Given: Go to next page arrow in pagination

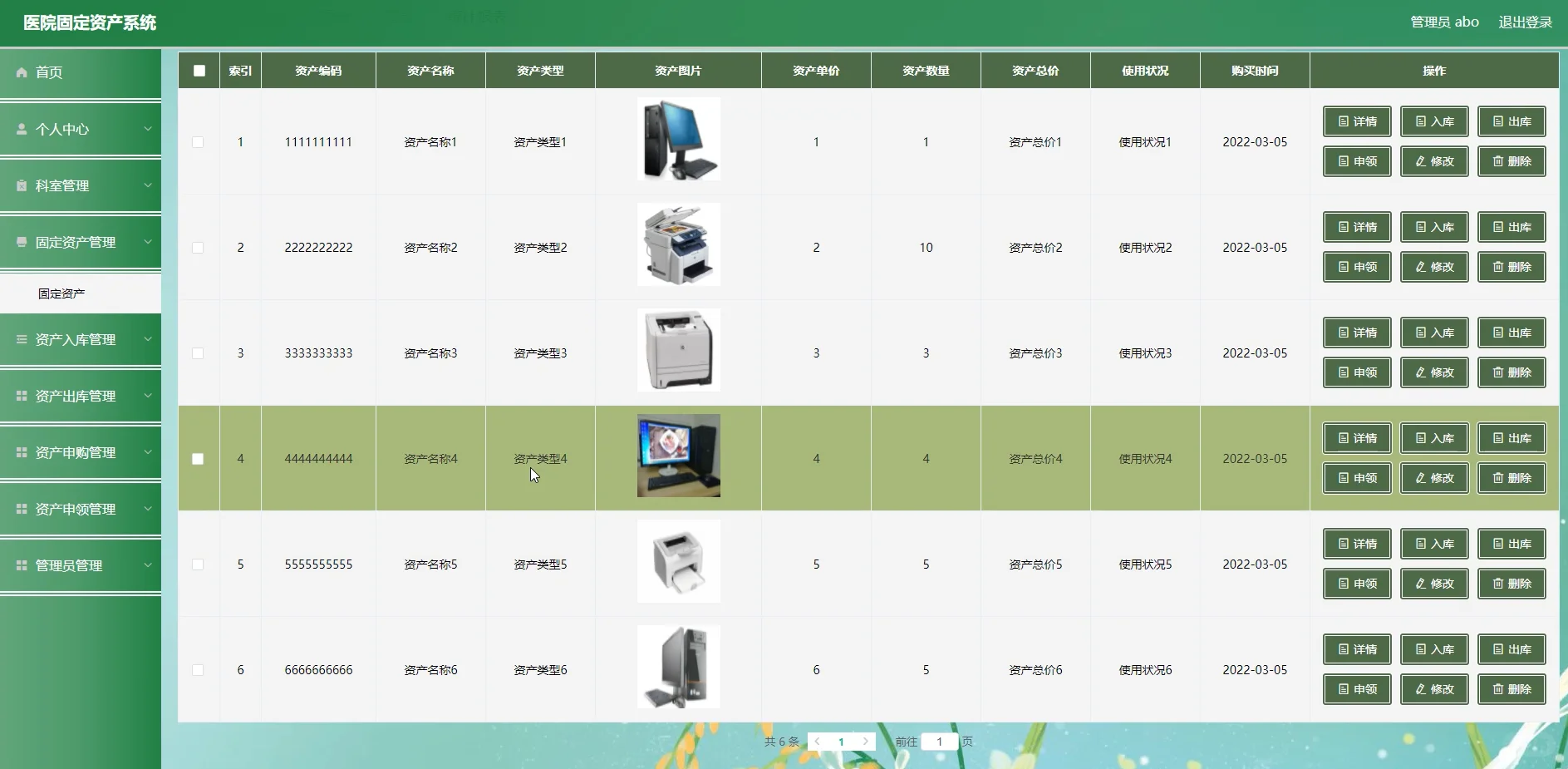Looking at the screenshot, I should pos(865,742).
